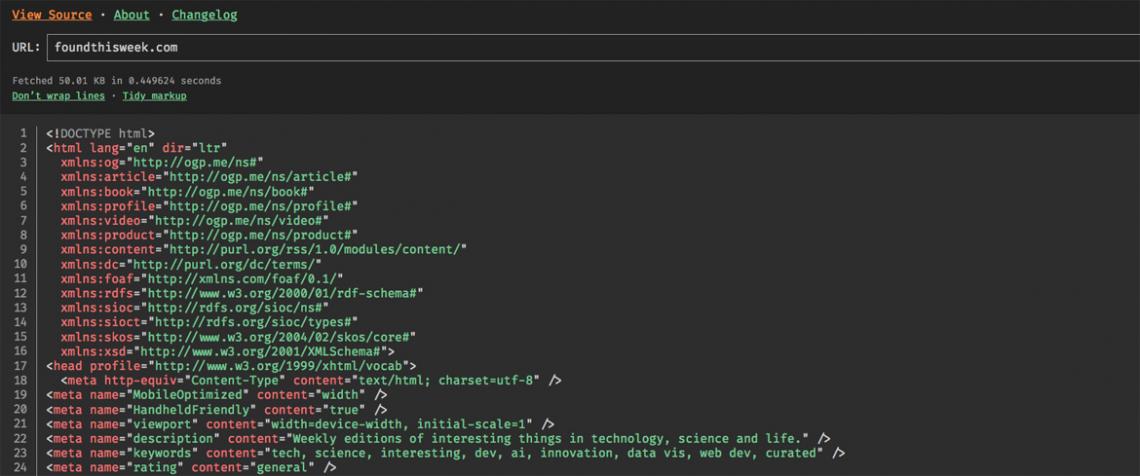
Task: Enable Tidy markup formatting
Action: pos(154,96)
